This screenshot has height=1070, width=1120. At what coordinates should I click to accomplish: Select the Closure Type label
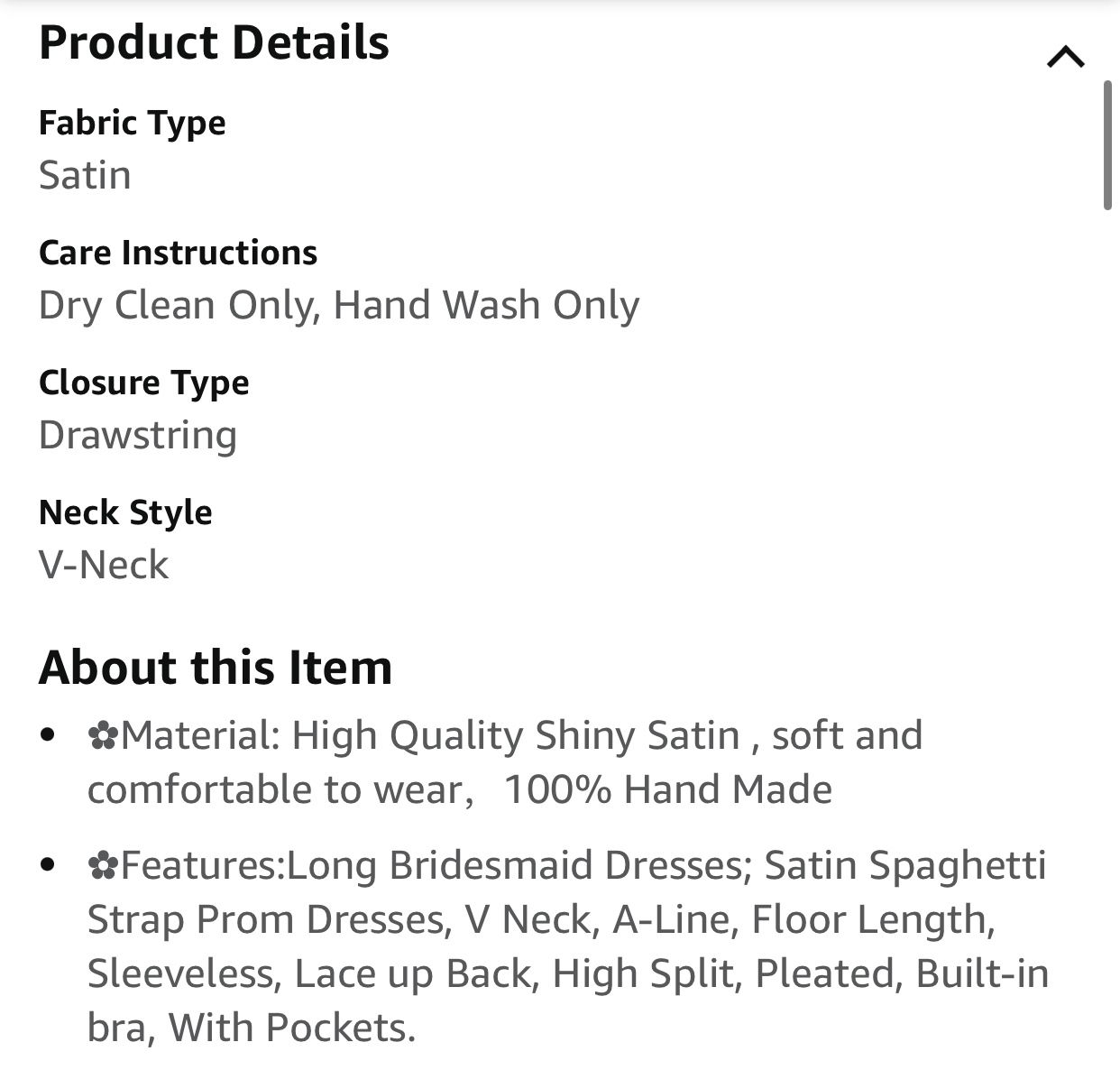(x=144, y=383)
